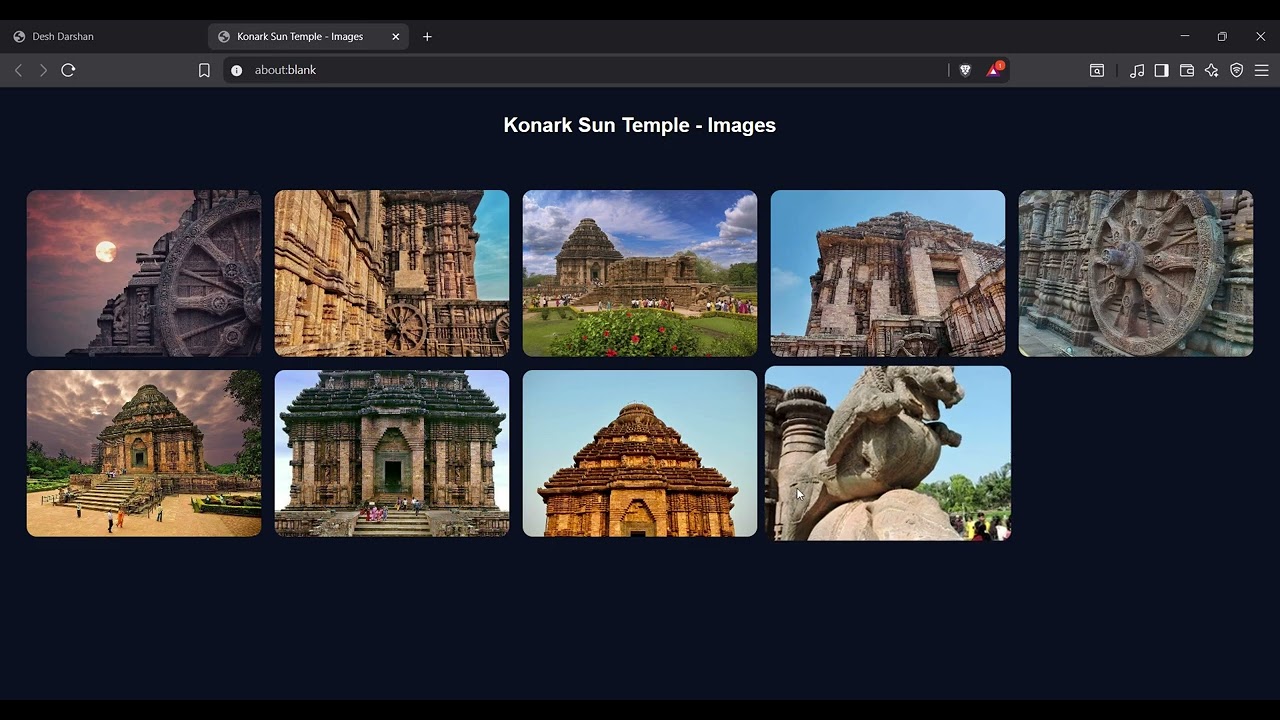Open the Brave Wallet icon

pyautogui.click(x=1187, y=70)
